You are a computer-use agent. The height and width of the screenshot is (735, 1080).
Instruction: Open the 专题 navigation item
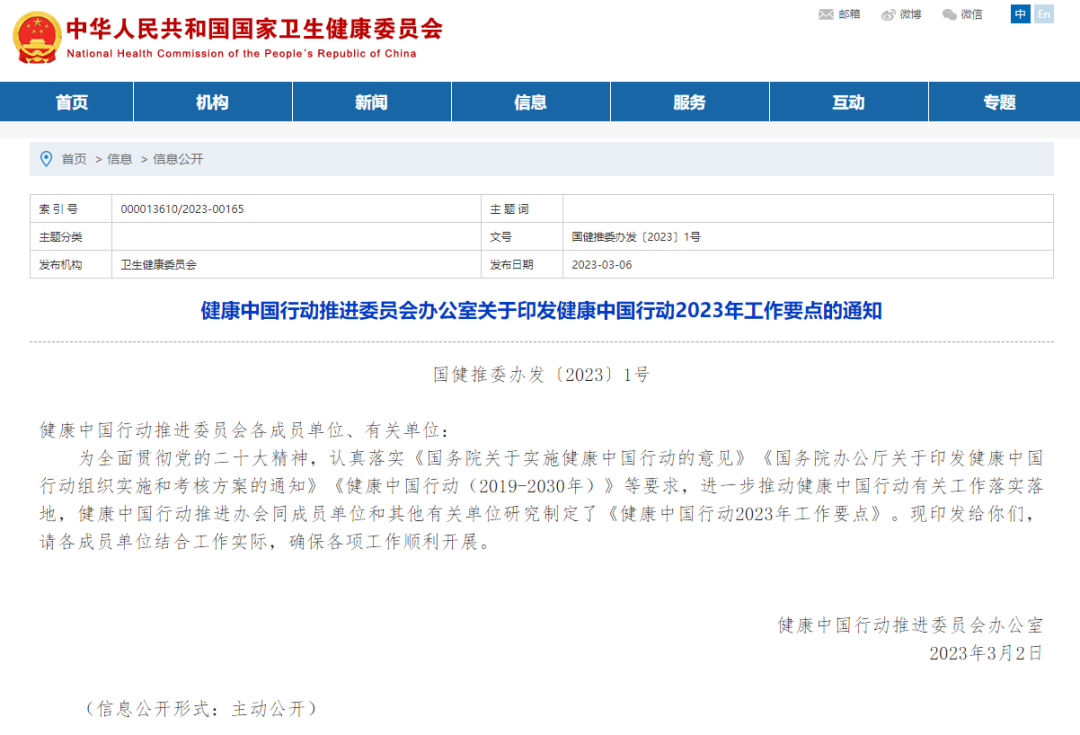point(999,102)
